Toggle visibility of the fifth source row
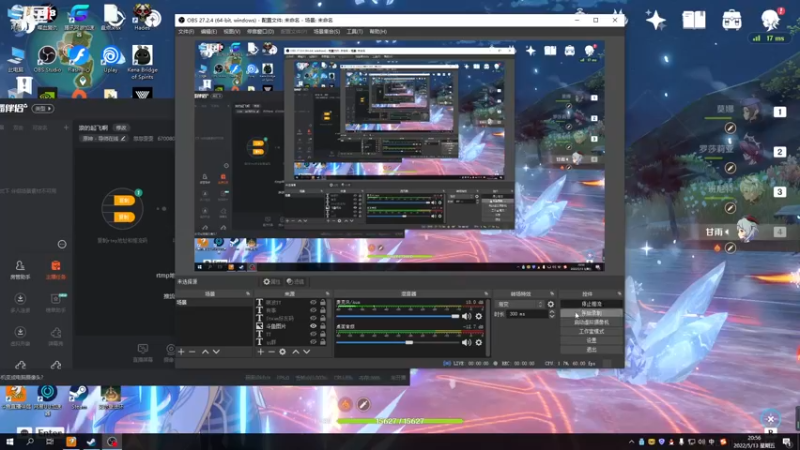Image resolution: width=800 pixels, height=450 pixels. (313, 334)
